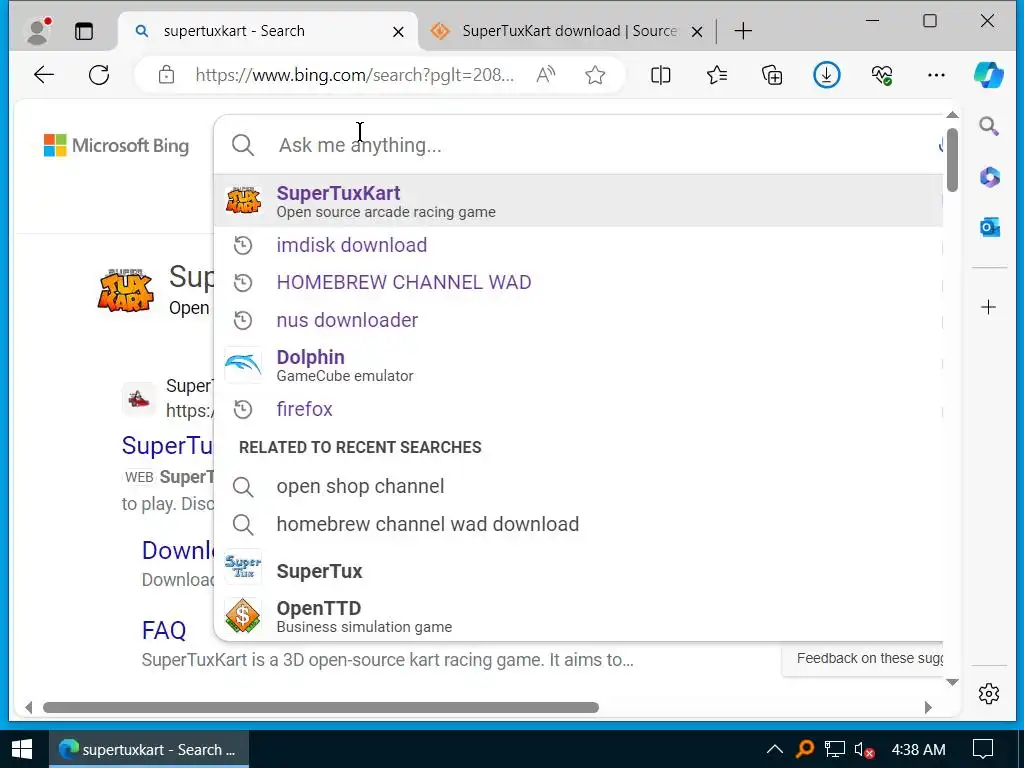Toggle split screen view
Image resolution: width=1024 pixels, height=768 pixels.
(660, 75)
